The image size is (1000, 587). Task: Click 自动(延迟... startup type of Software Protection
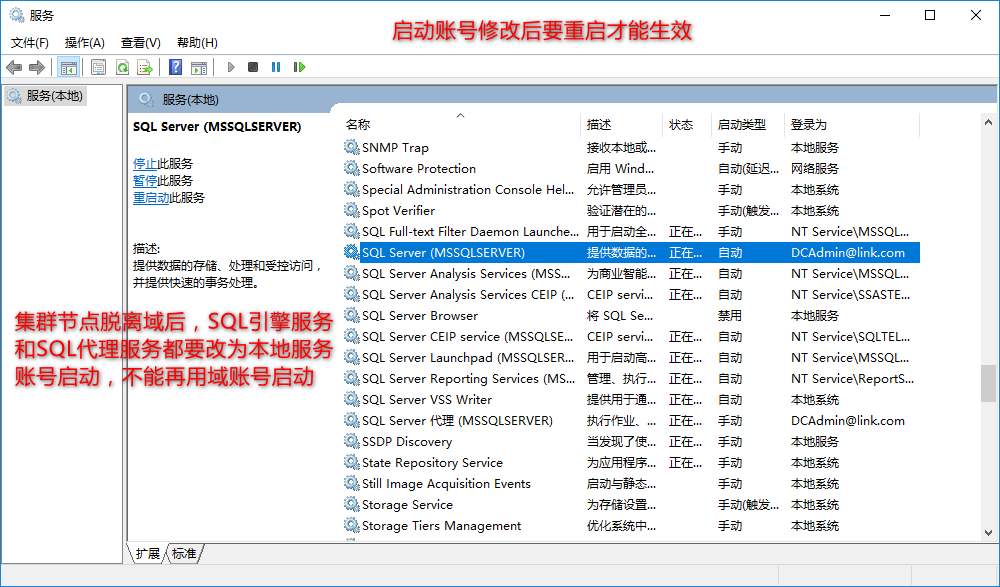[x=748, y=168]
